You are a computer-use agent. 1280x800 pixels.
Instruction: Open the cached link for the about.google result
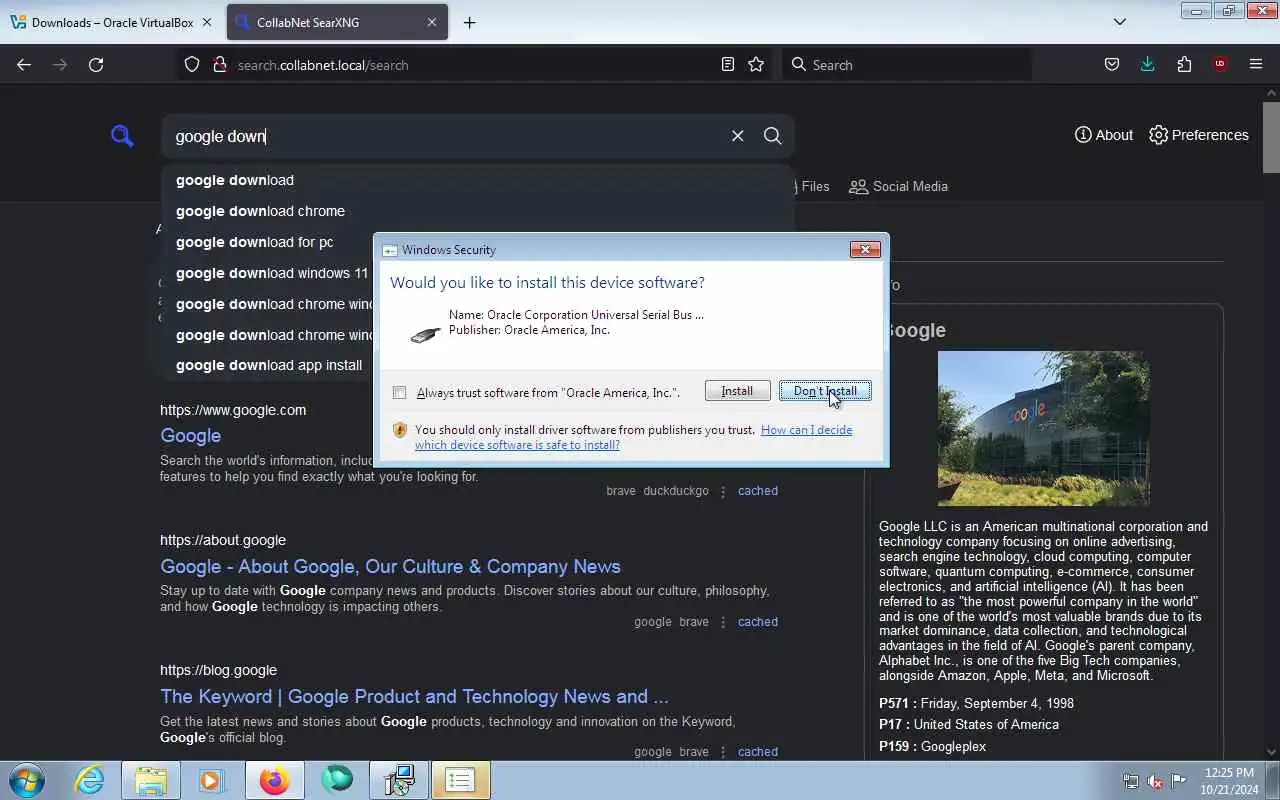tap(758, 622)
